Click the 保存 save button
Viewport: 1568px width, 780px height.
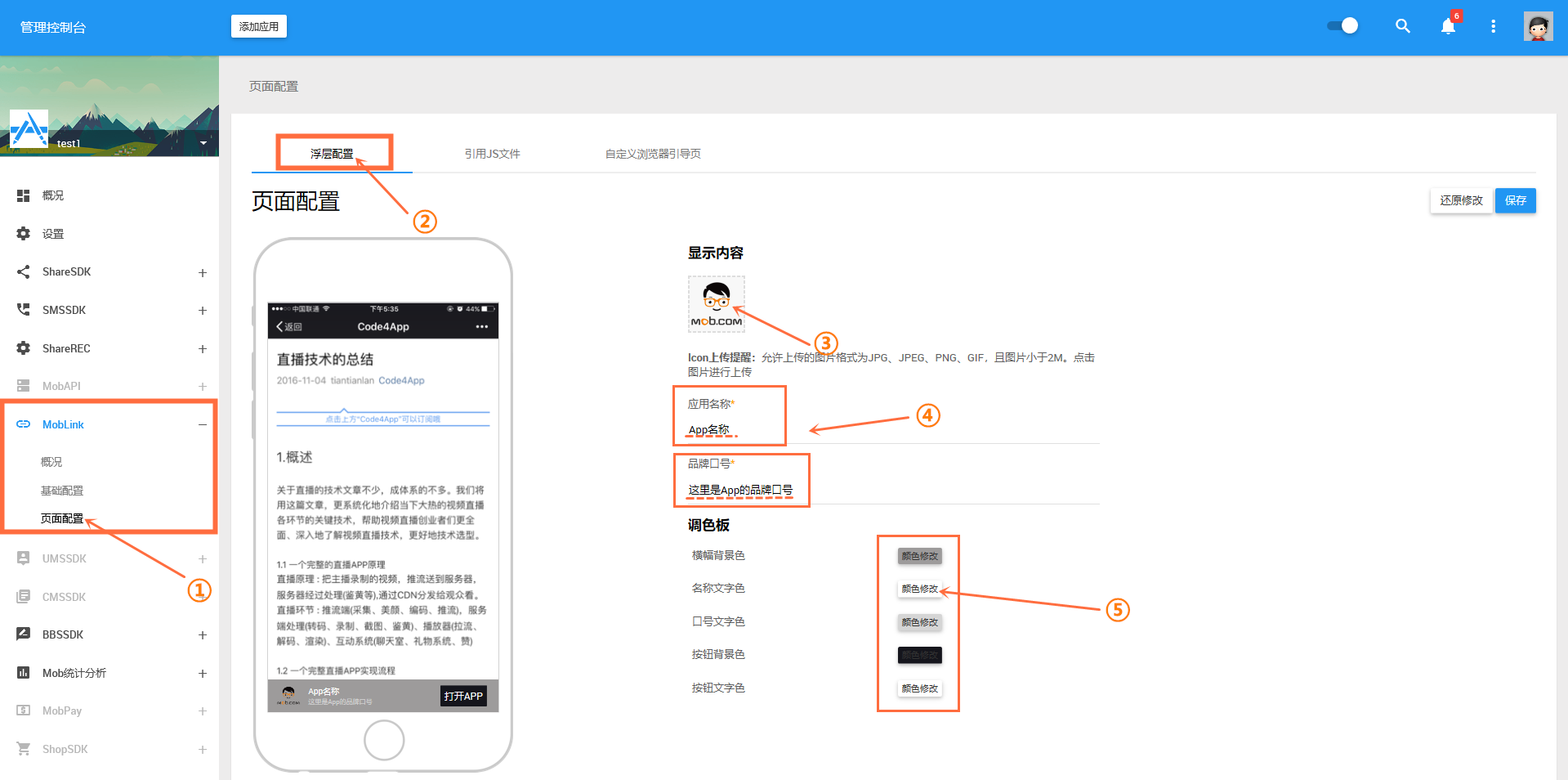[1515, 200]
